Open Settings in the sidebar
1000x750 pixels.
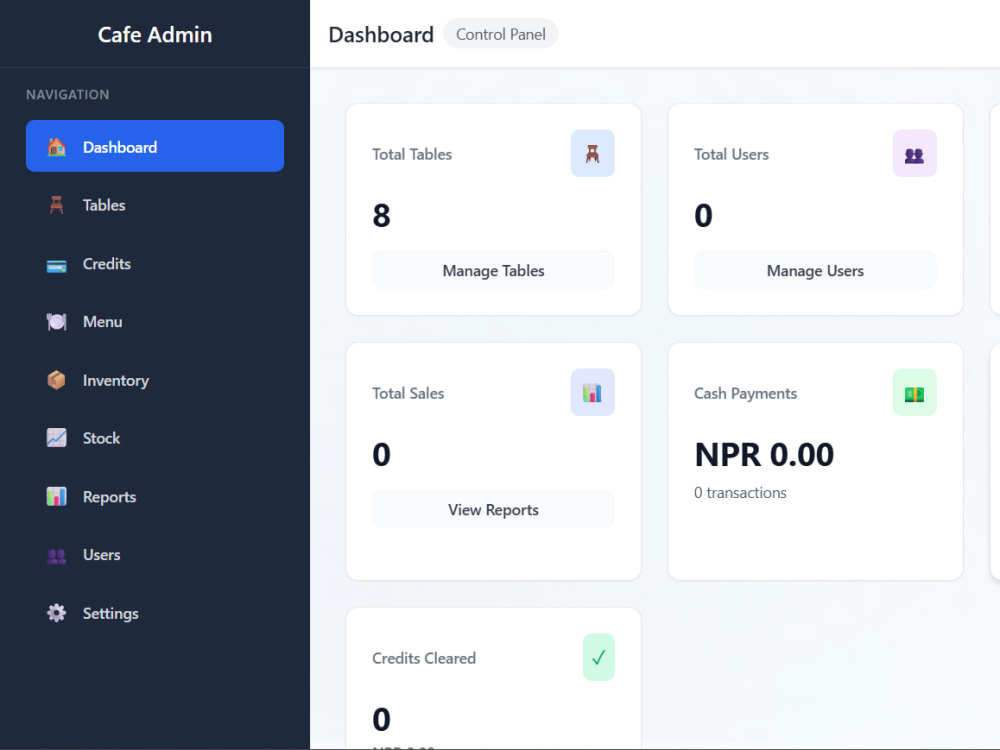[155, 613]
